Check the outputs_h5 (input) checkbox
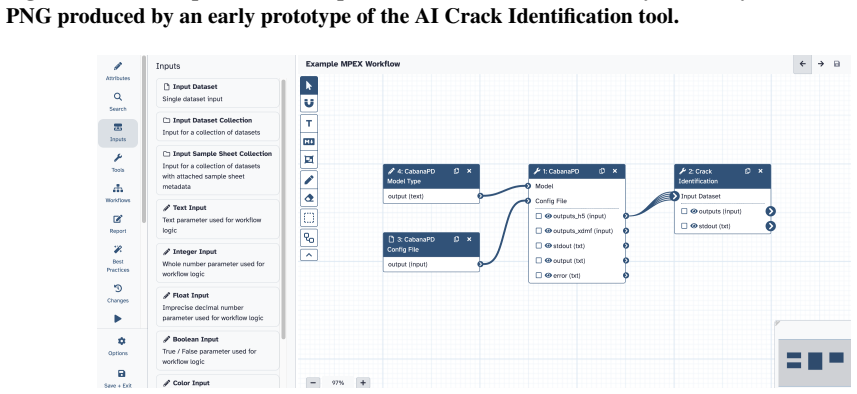The image size is (857, 394). (x=539, y=216)
